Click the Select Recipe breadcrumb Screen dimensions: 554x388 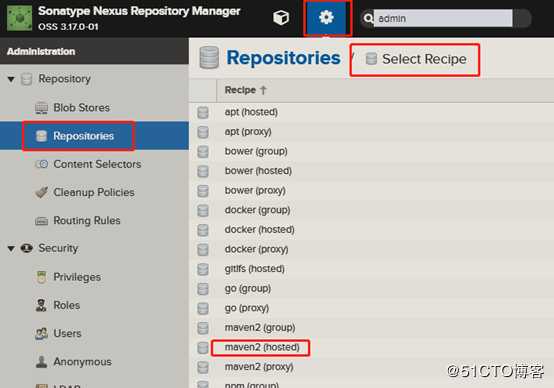tap(424, 59)
